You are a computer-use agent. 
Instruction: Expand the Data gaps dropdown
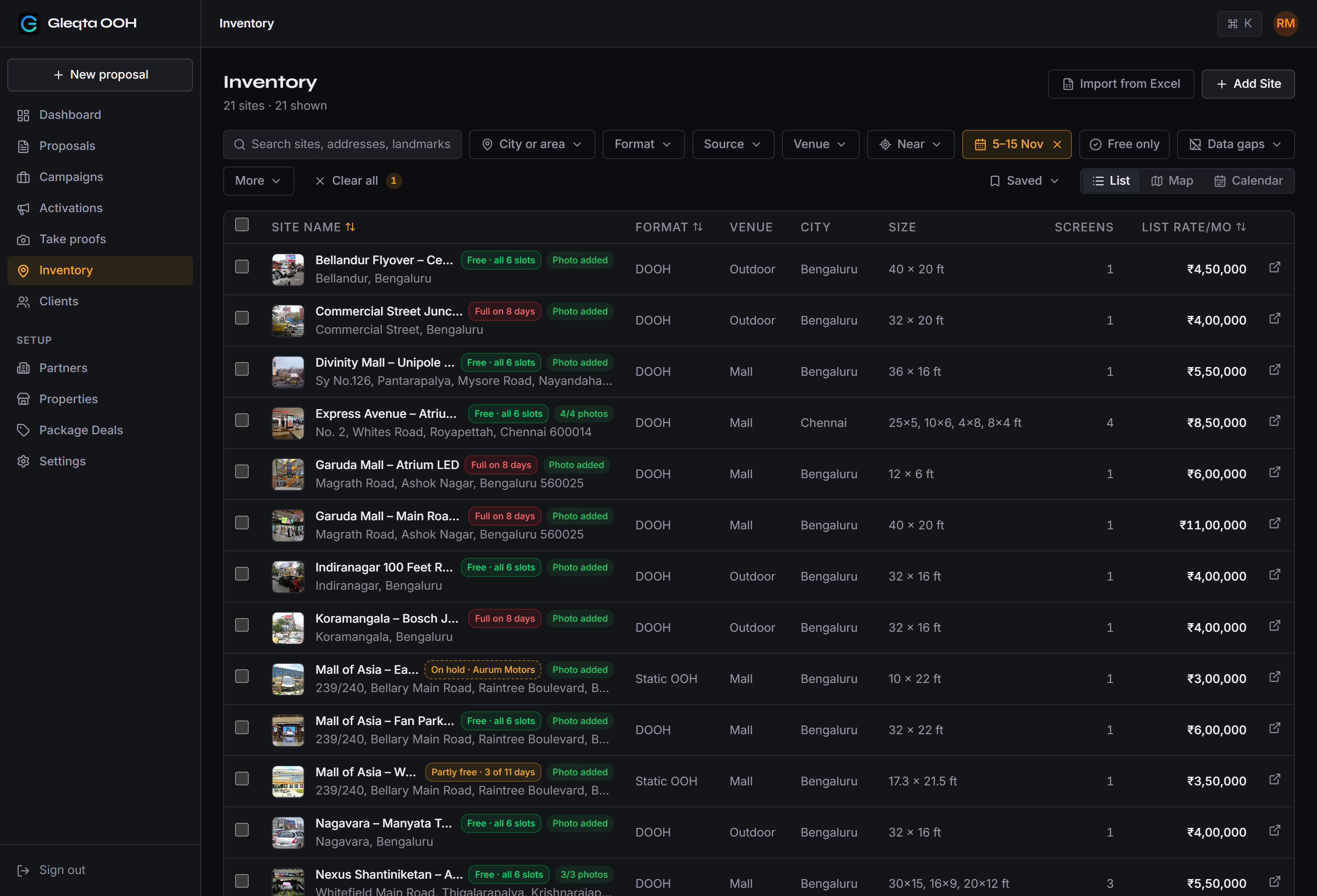point(1236,144)
